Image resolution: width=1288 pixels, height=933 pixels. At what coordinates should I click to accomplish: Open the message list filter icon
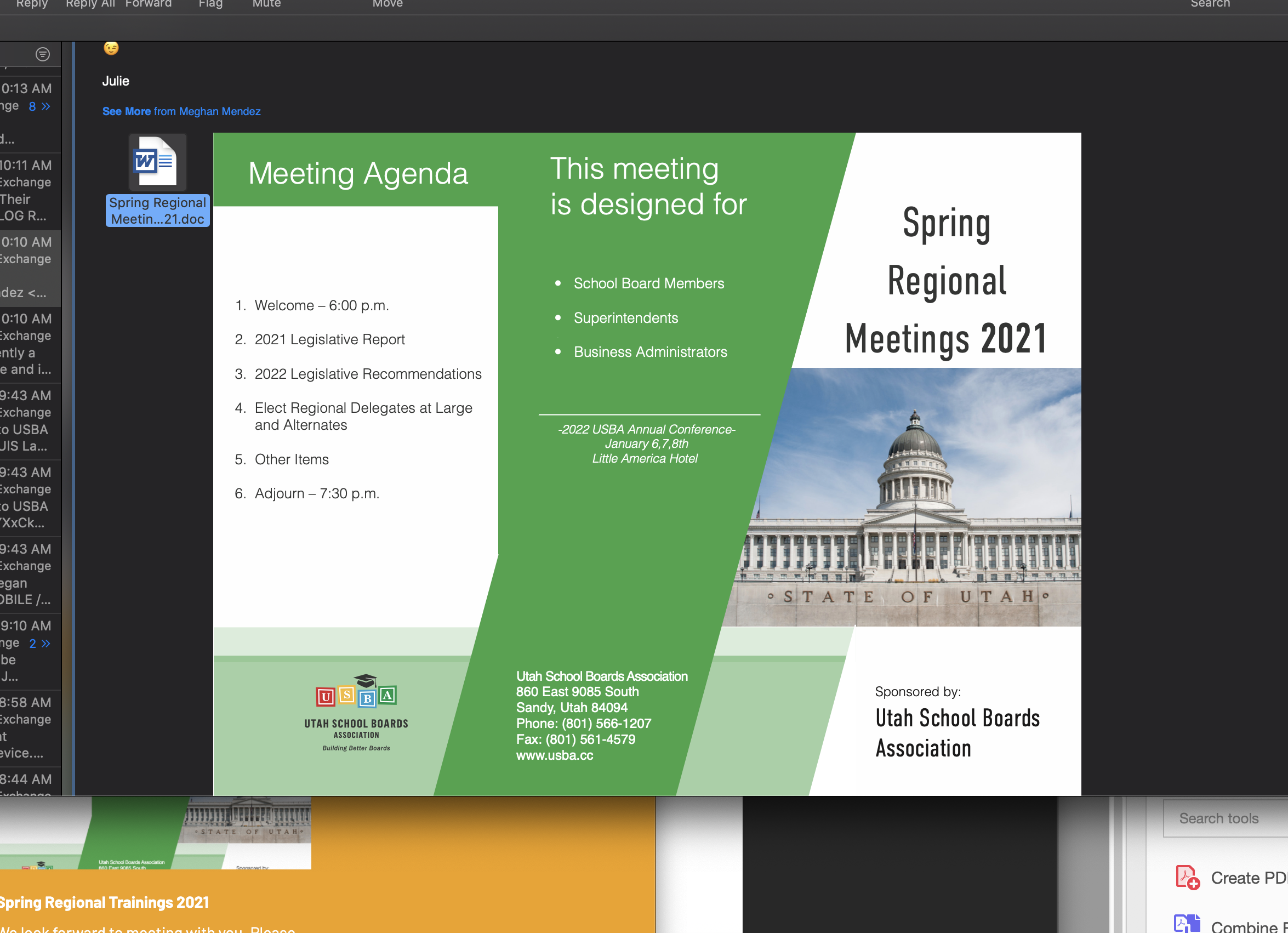(43, 54)
